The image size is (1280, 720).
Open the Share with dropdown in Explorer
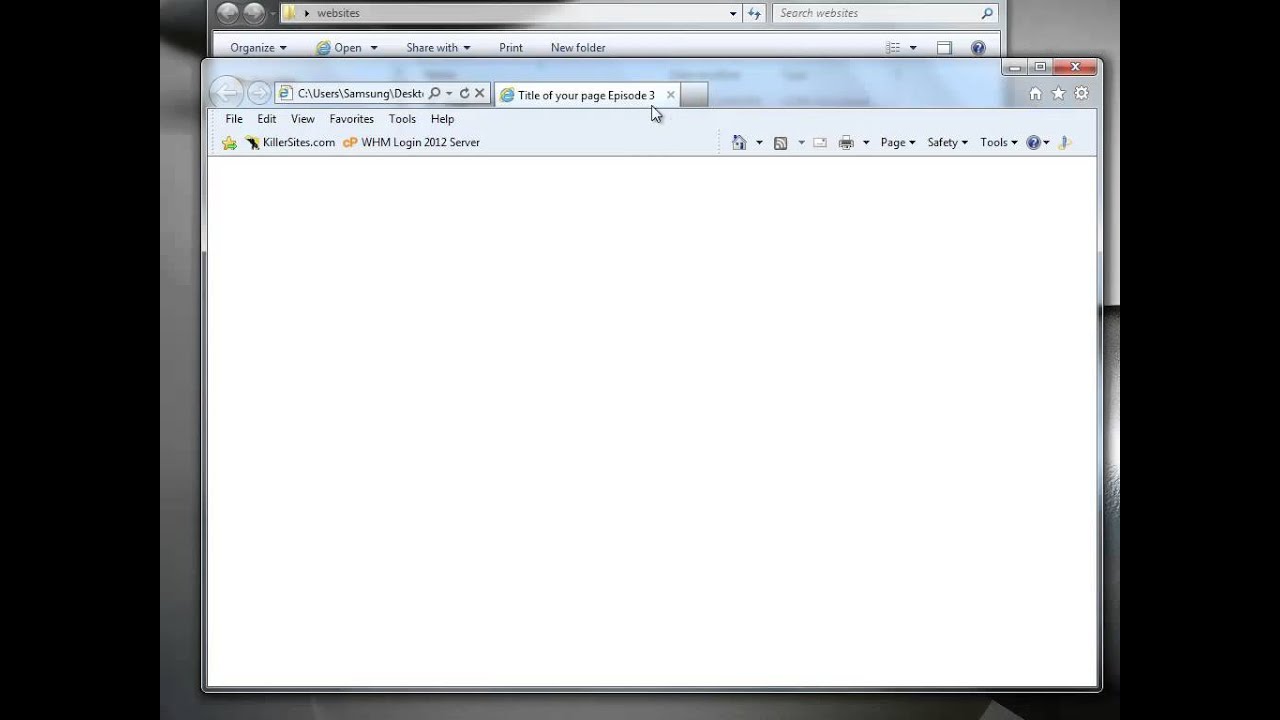(438, 48)
